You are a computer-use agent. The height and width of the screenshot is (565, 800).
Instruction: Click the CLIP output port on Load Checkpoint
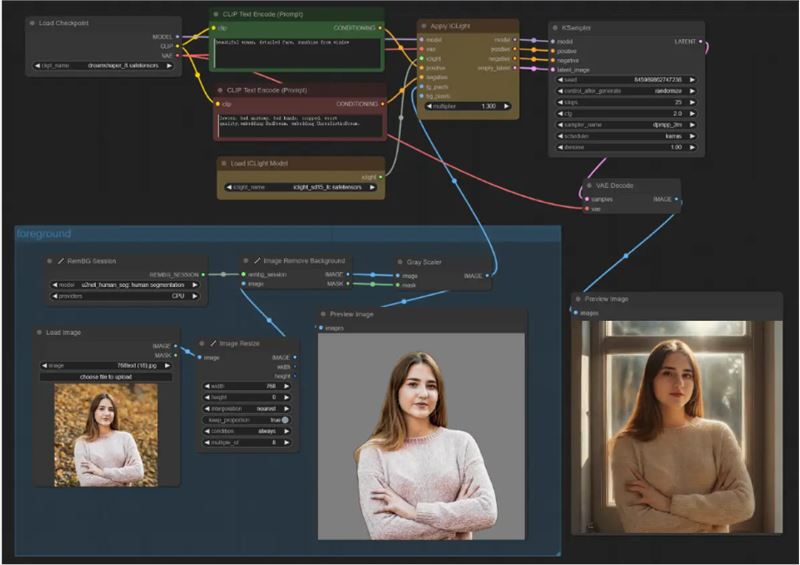coord(178,46)
